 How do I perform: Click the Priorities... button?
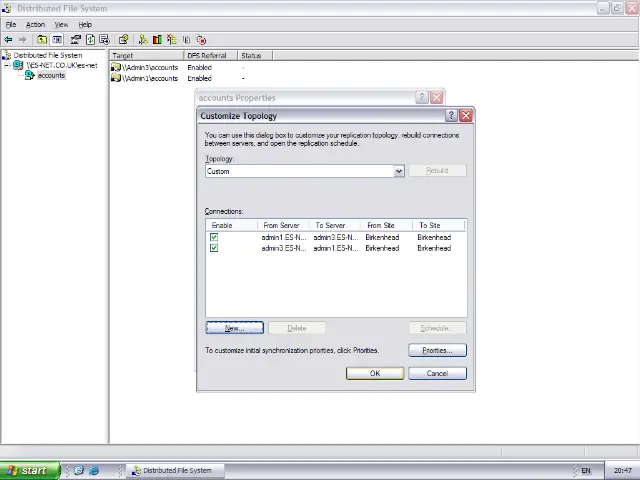[x=437, y=350]
